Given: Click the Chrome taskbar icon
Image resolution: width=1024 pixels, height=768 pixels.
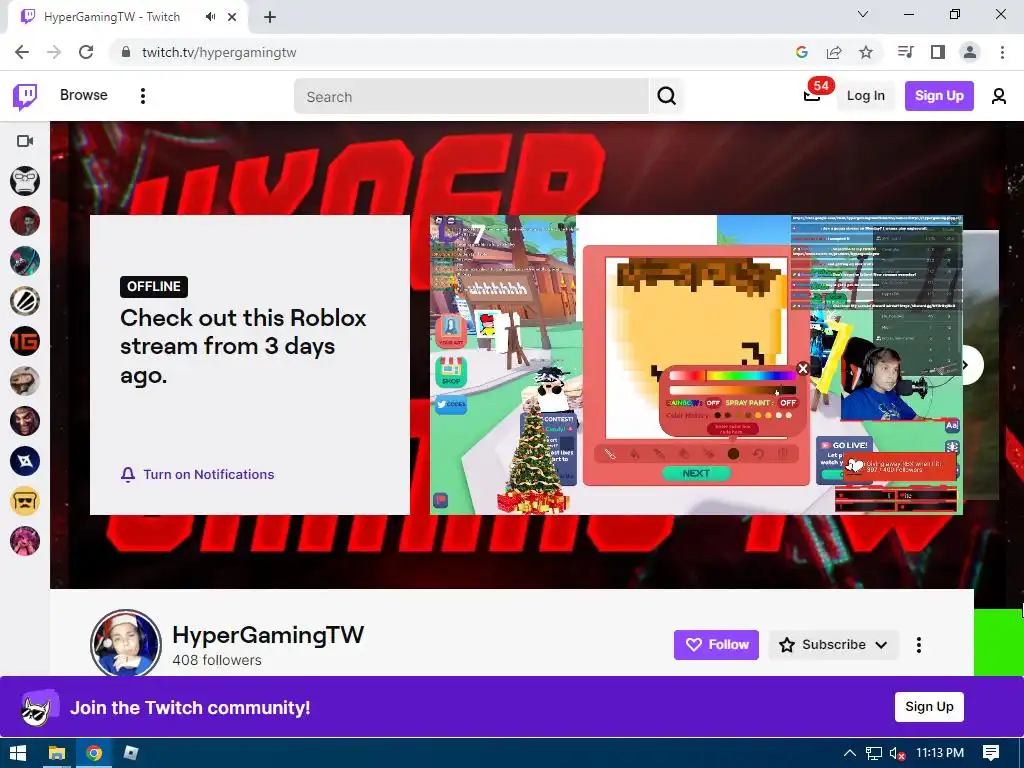Looking at the screenshot, I should pyautogui.click(x=94, y=753).
